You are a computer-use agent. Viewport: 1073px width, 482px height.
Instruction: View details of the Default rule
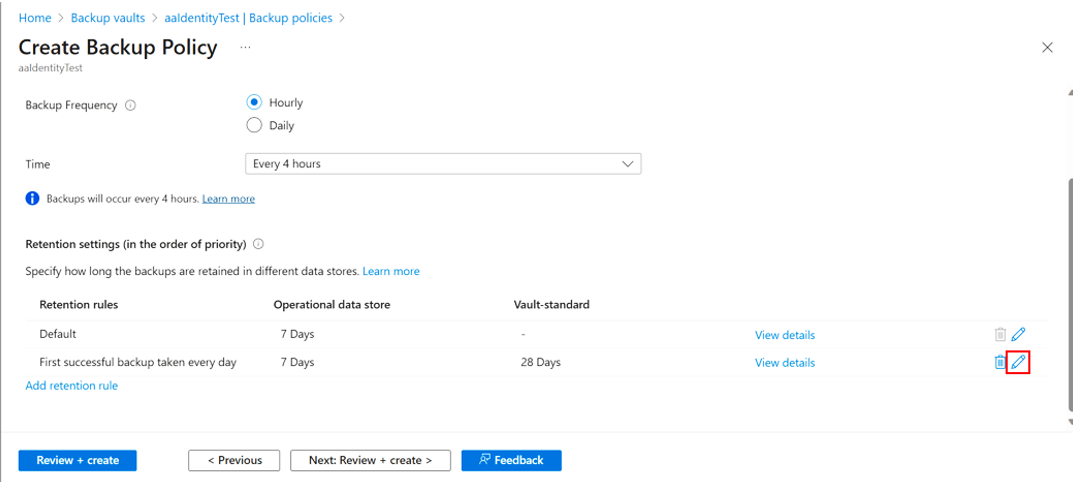(x=785, y=335)
